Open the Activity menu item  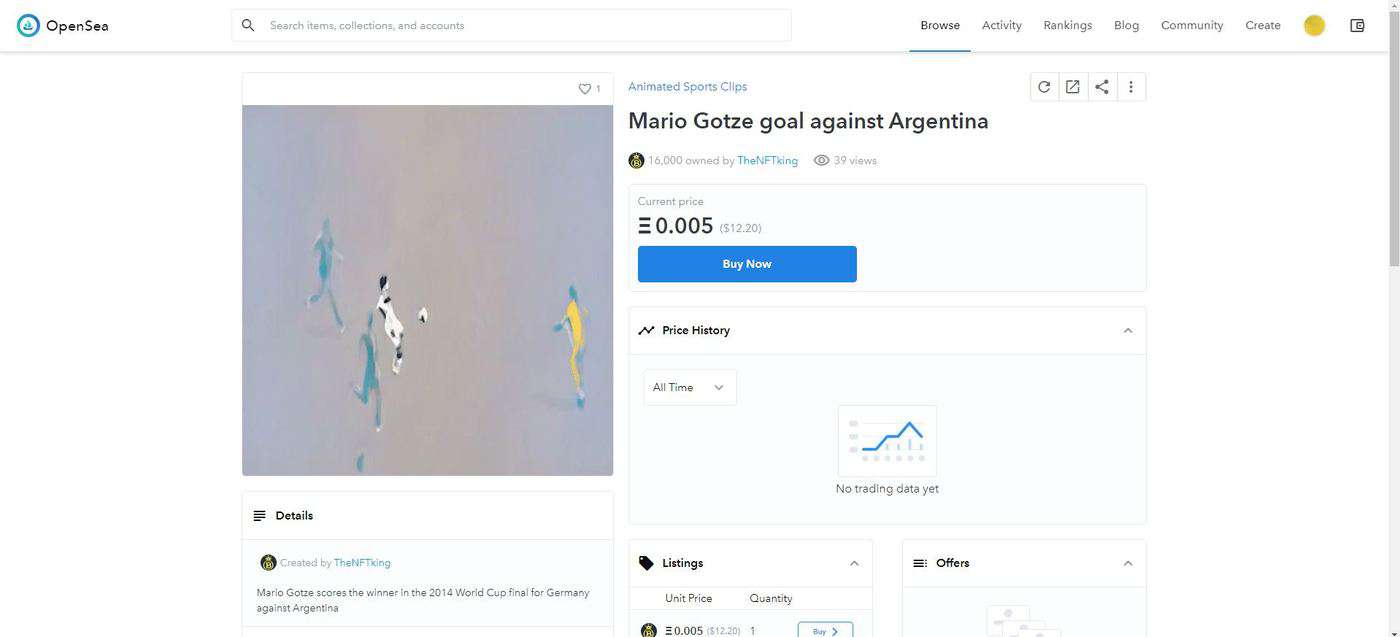click(x=1001, y=25)
